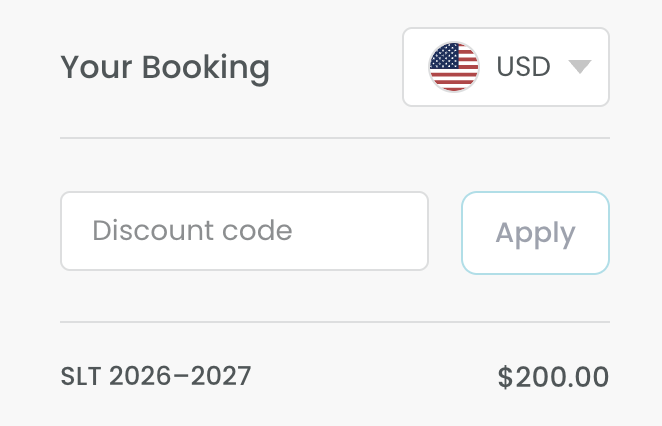Click the divider line under Your Booking
This screenshot has height=426, width=662.
(335, 138)
